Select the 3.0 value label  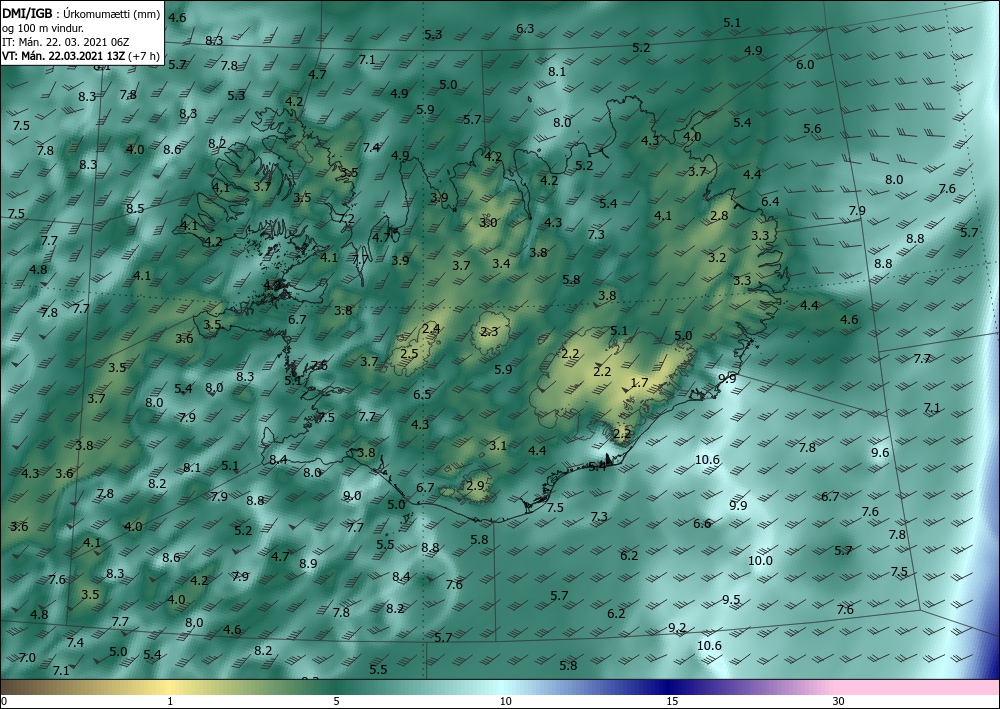(x=489, y=223)
